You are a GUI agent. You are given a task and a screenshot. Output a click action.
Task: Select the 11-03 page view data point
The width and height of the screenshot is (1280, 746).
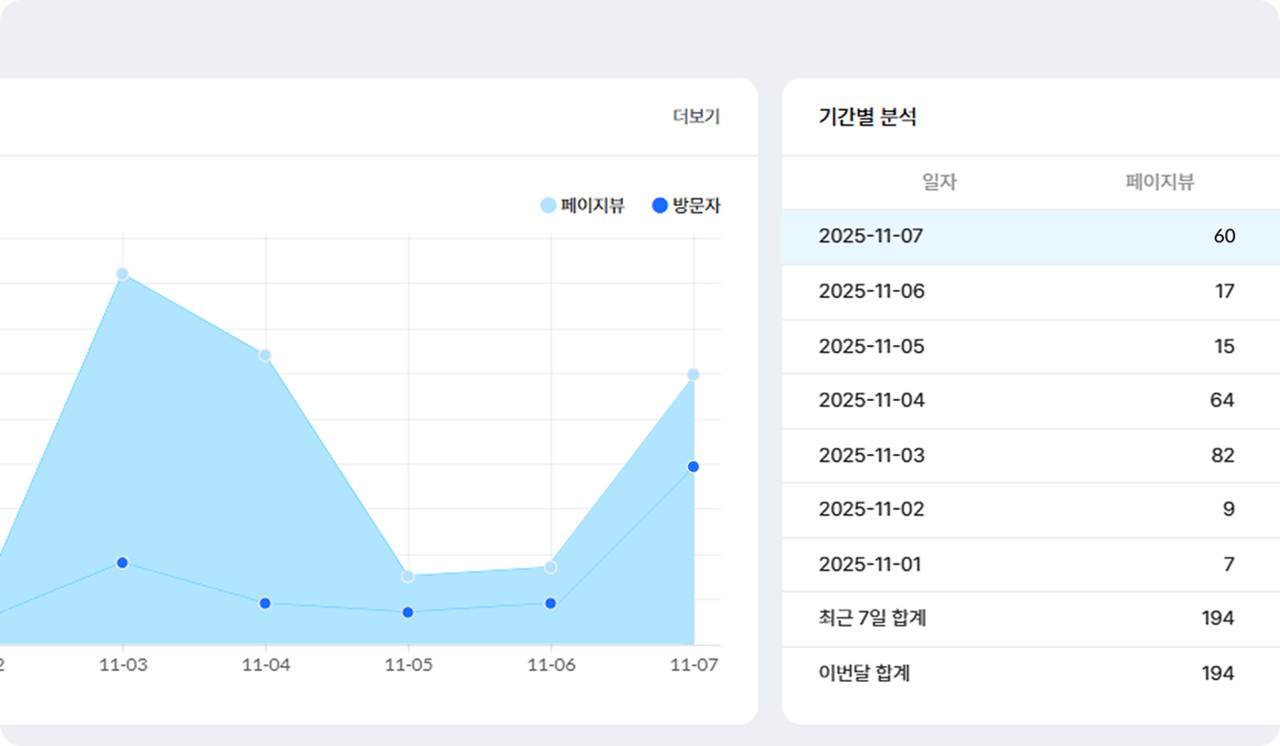(122, 274)
